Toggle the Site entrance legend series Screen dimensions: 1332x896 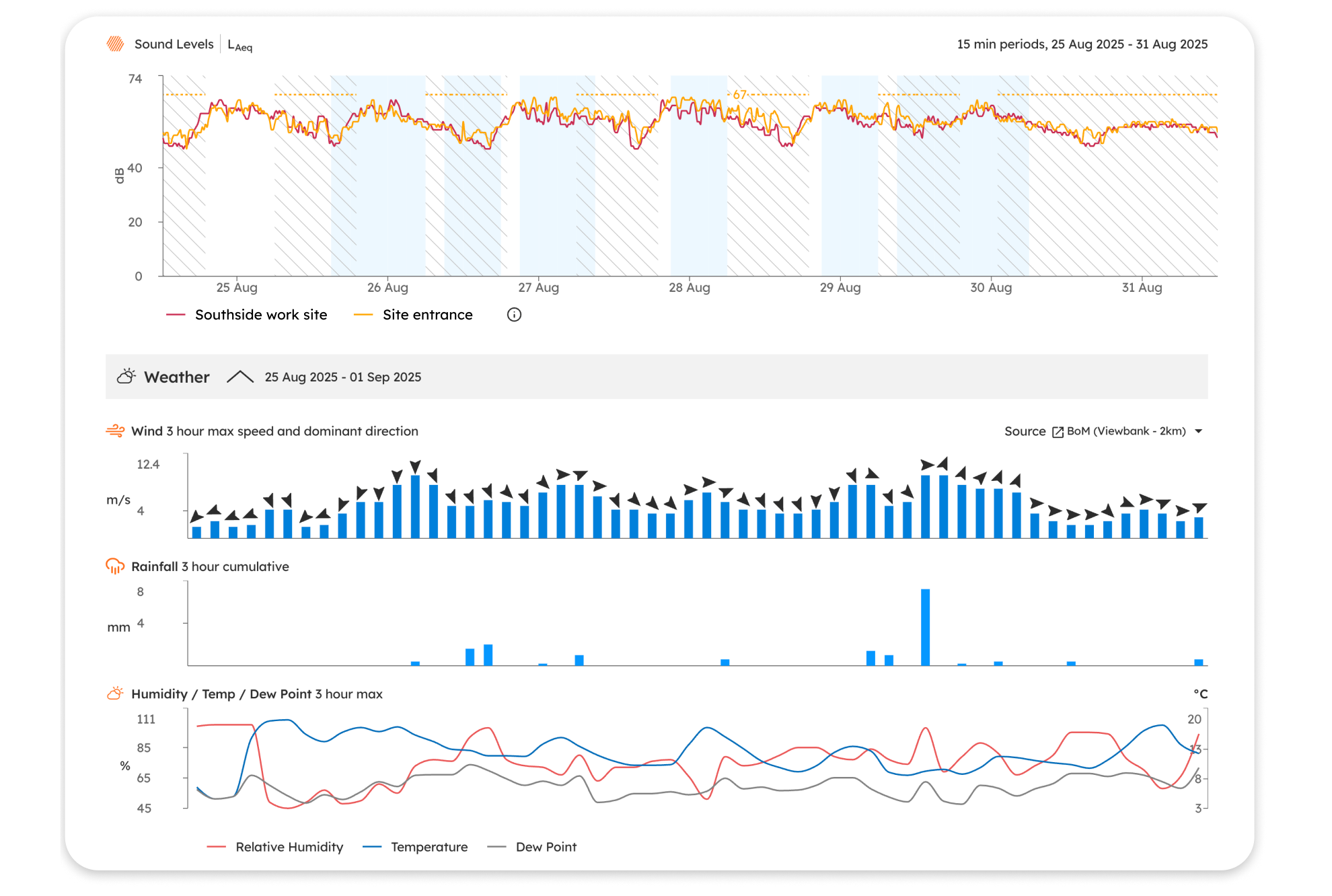(x=414, y=315)
